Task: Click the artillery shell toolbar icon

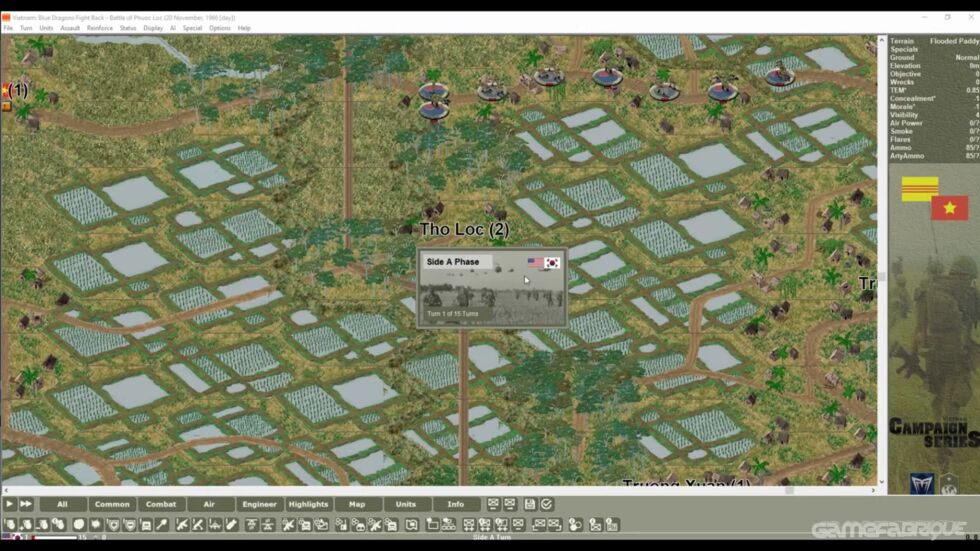Action: [231, 525]
